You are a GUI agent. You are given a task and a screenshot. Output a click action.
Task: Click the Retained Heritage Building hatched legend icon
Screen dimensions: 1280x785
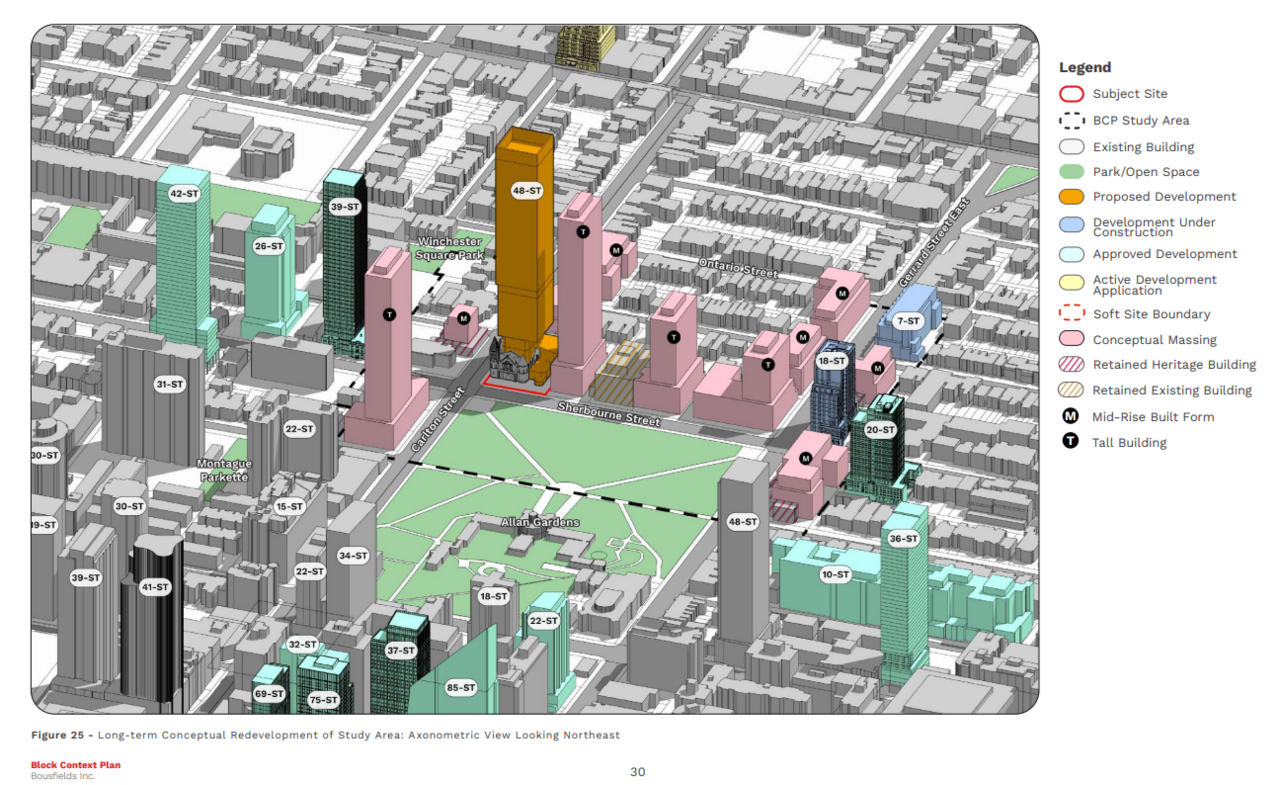(1071, 365)
